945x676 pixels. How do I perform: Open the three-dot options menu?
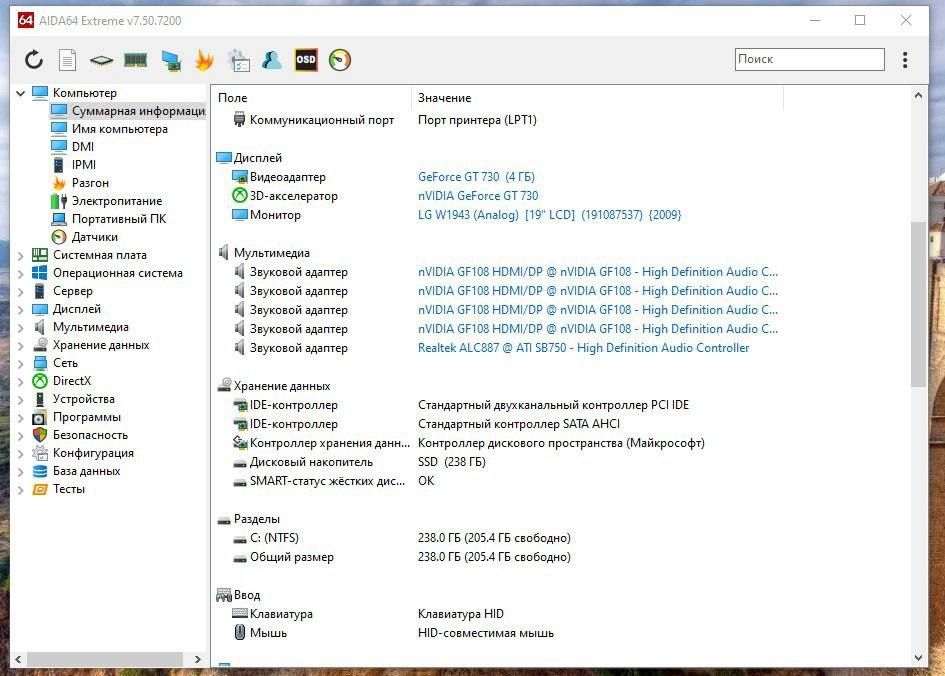click(x=905, y=60)
